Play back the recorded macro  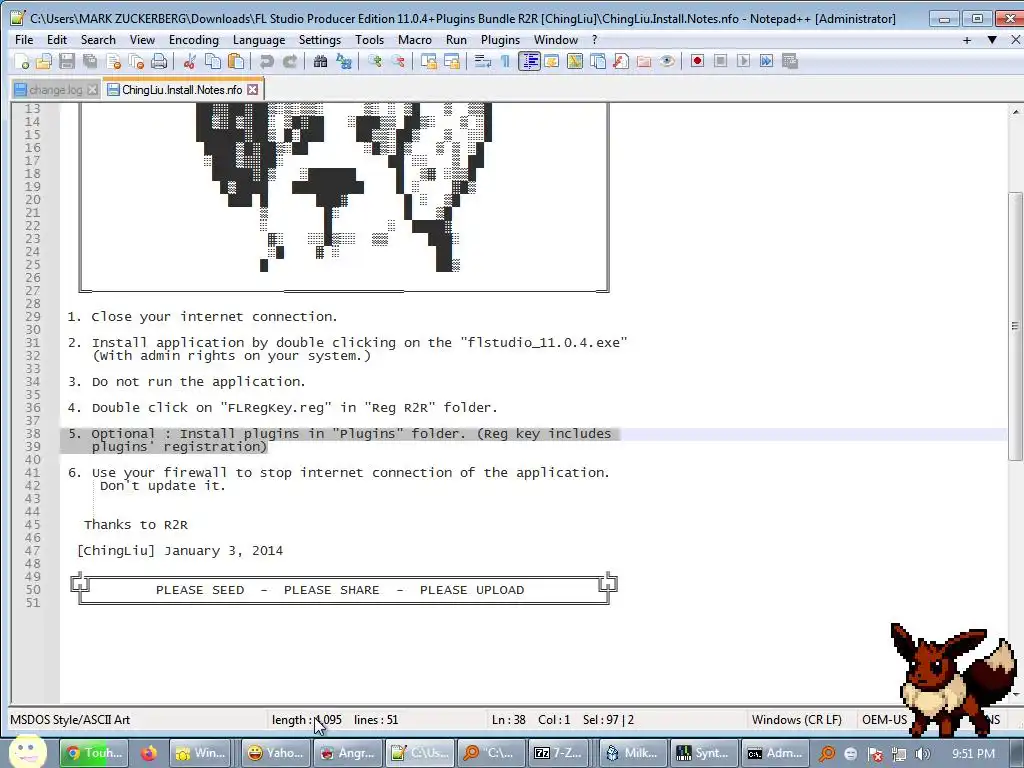coord(743,61)
